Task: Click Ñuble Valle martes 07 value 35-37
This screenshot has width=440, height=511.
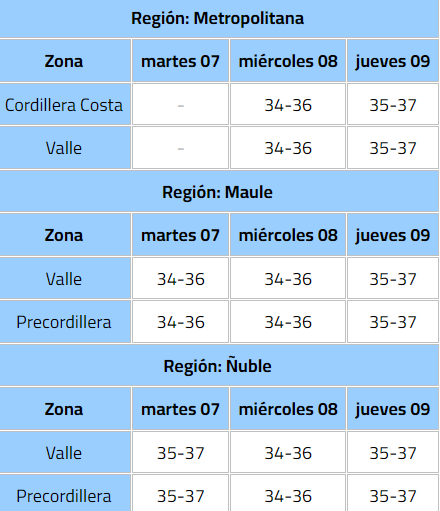Action: pos(180,453)
